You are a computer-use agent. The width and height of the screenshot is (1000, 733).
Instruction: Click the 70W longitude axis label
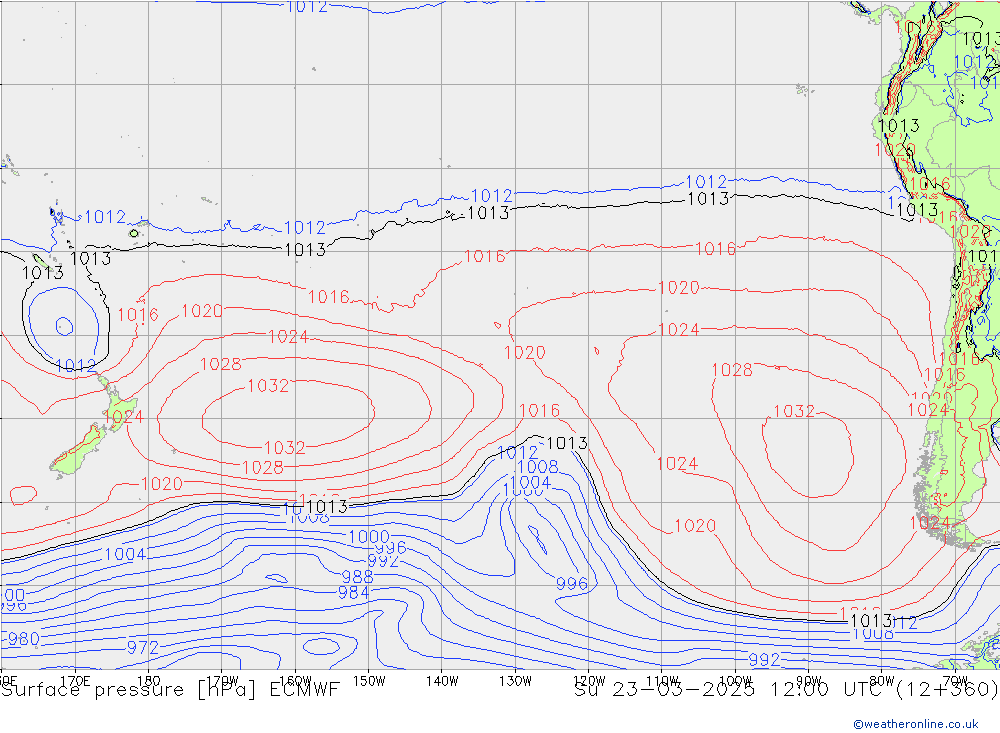[955, 681]
